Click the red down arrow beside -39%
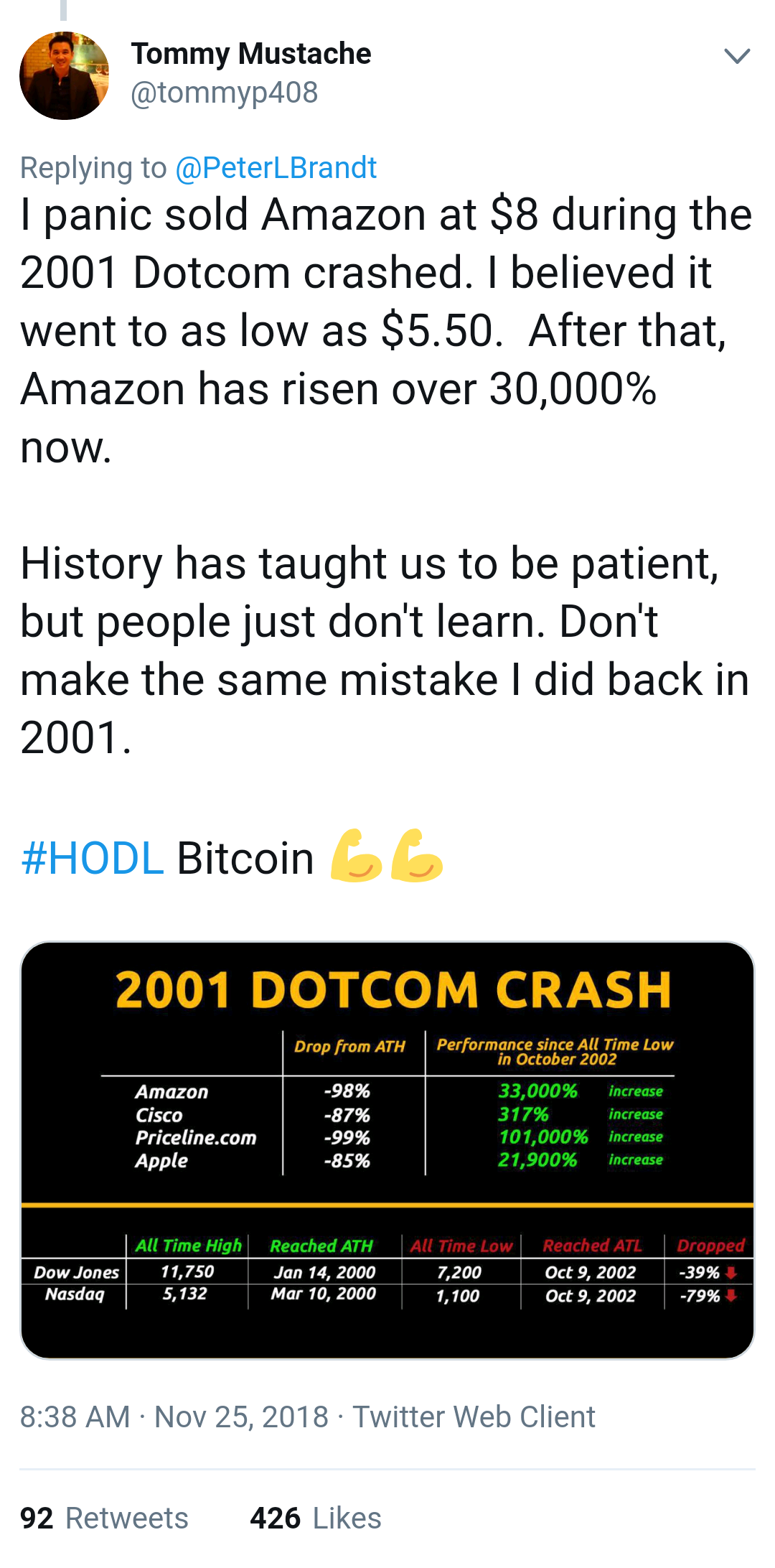775x1568 pixels. tap(731, 1273)
